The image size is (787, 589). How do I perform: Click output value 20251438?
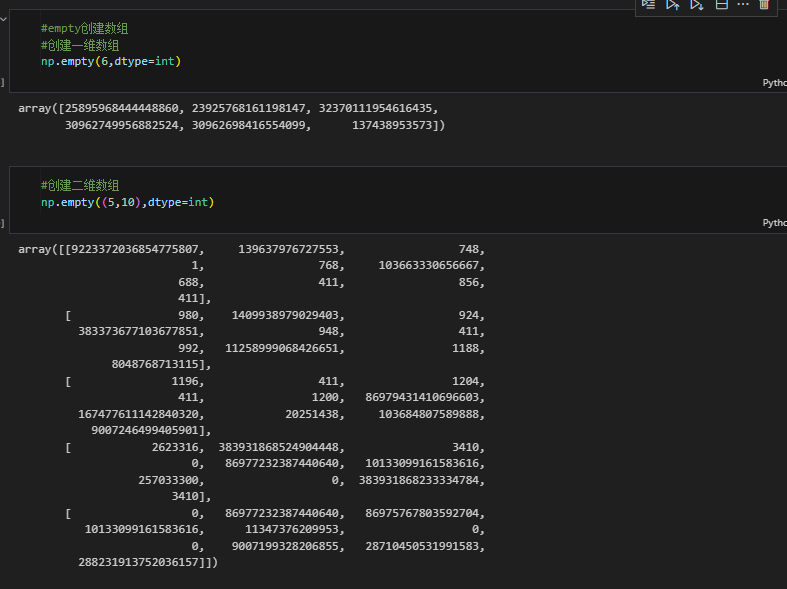point(312,414)
